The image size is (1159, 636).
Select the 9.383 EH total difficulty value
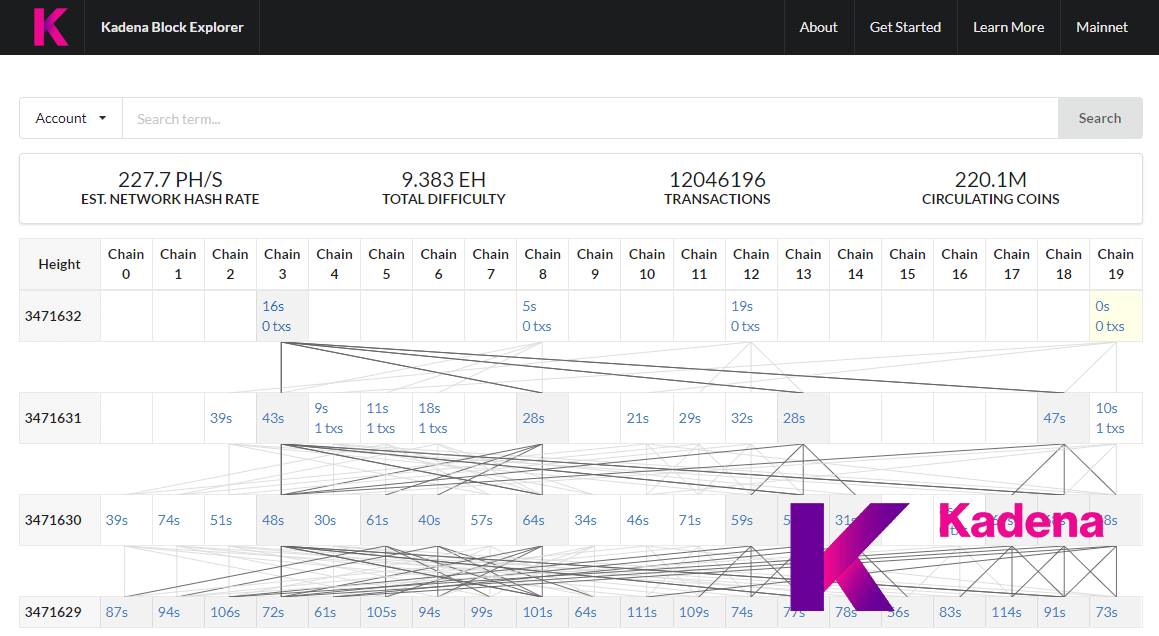(x=443, y=180)
